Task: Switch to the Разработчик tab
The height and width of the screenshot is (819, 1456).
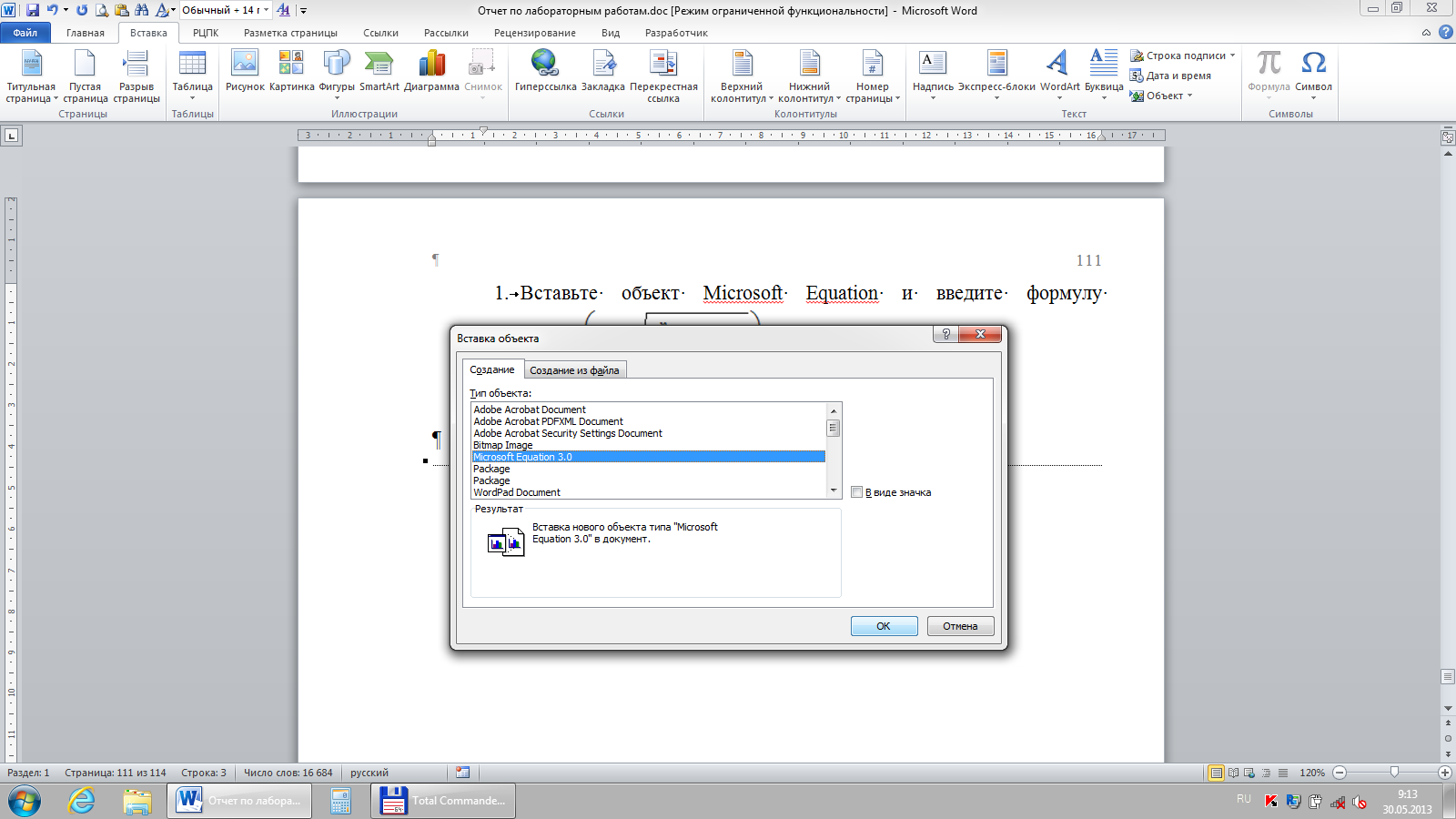Action: click(x=676, y=33)
